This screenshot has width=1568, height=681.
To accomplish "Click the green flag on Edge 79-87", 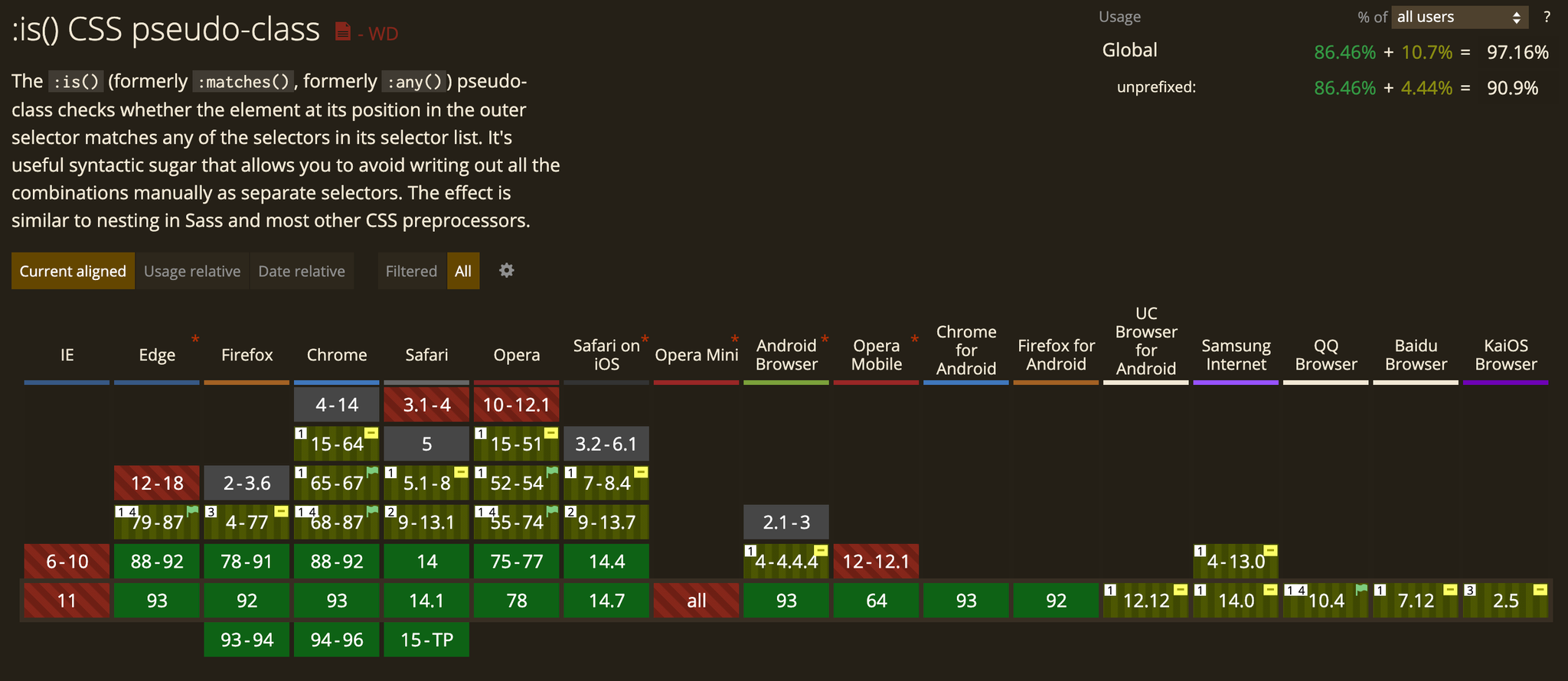I will (192, 511).
